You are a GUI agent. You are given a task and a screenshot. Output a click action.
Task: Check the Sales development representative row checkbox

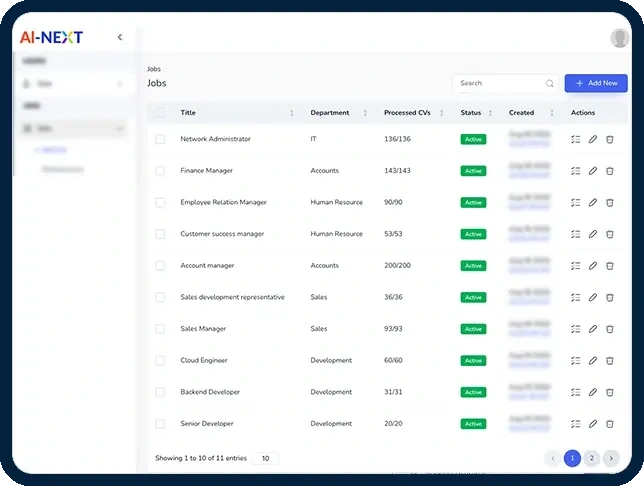(x=160, y=297)
